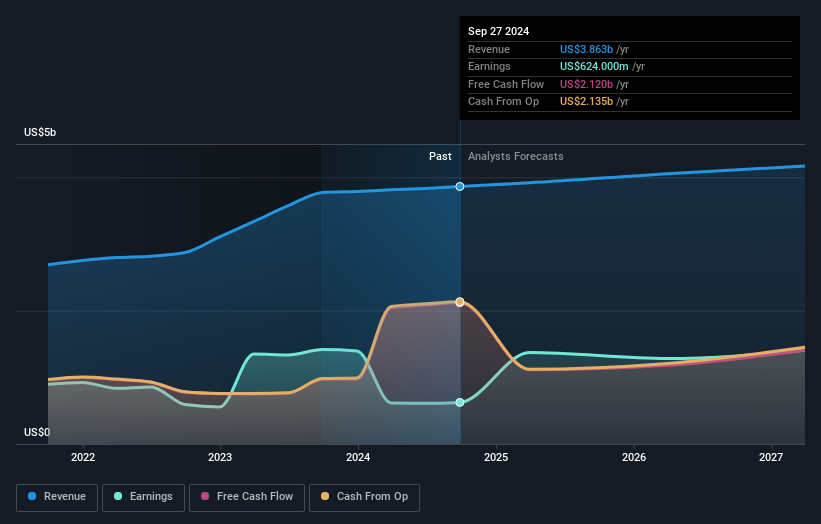Screen dimensions: 821x524
Task: Click the 'Sep 27 2024' tooltip date
Action: (x=498, y=31)
